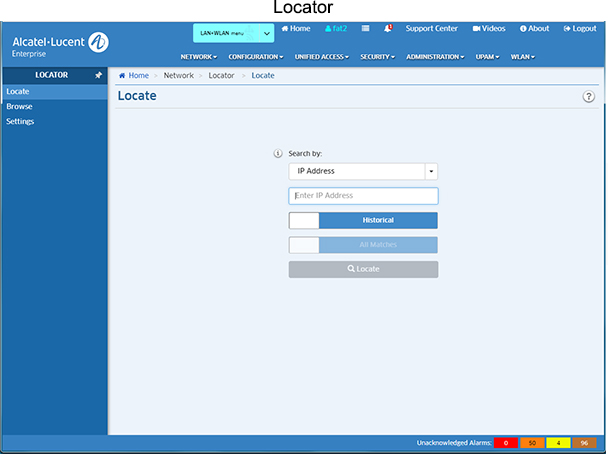Image resolution: width=608 pixels, height=454 pixels.
Task: Click the Enter IP Address field
Action: [x=363, y=196]
